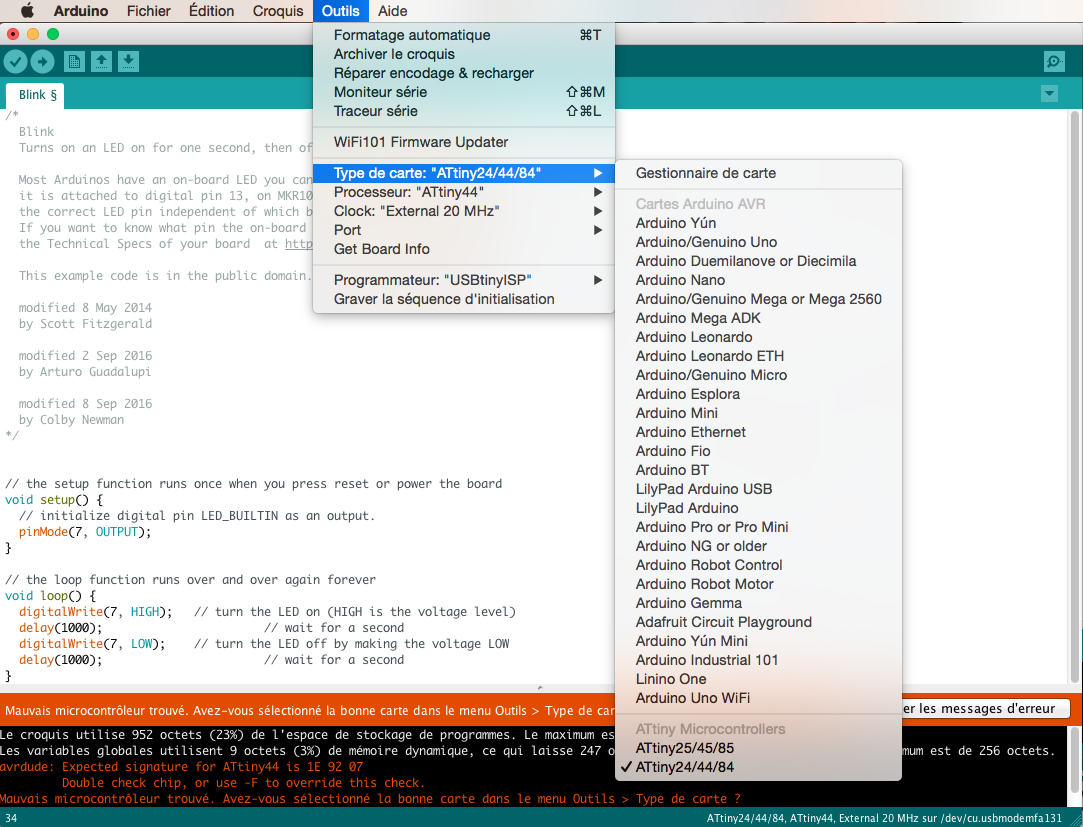Select checked ATtiny24/44/84 board

[758, 768]
